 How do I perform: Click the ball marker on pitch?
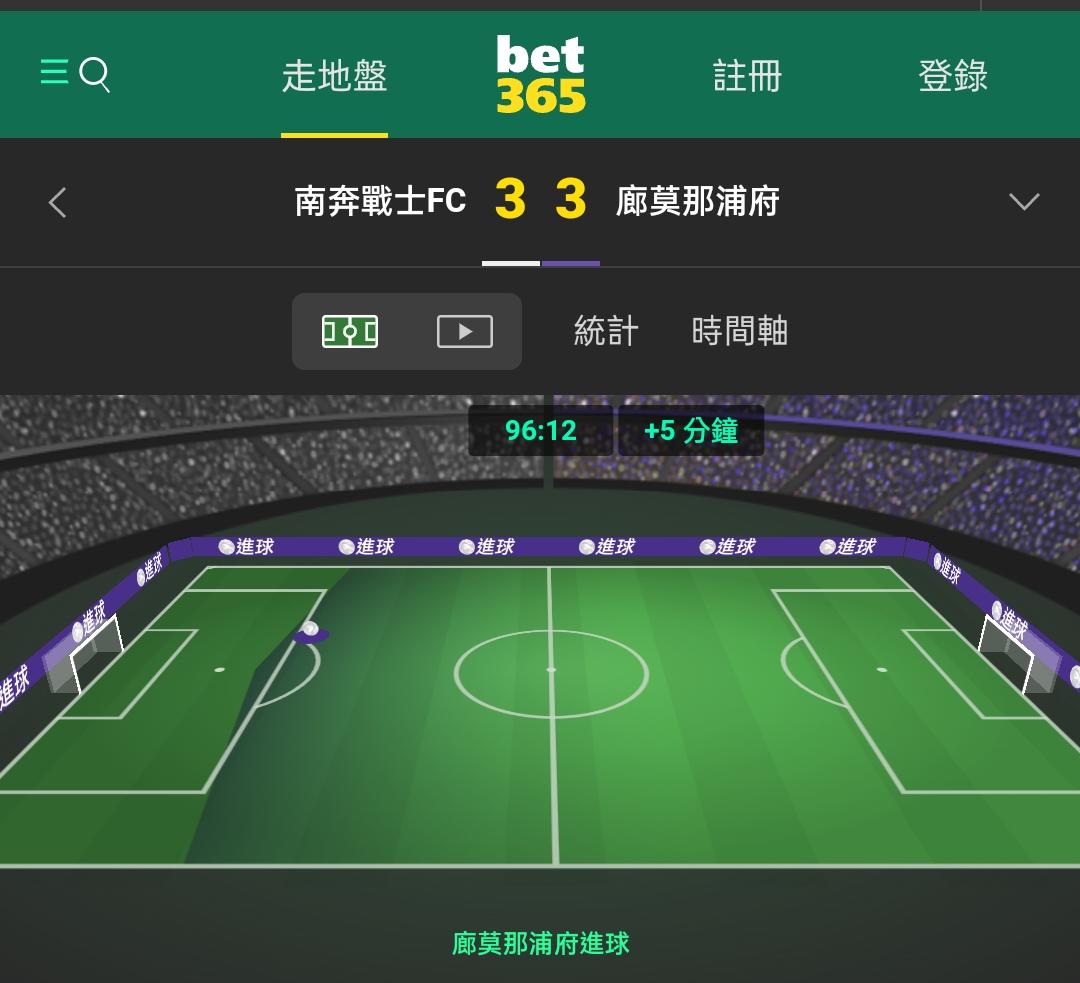[x=311, y=632]
